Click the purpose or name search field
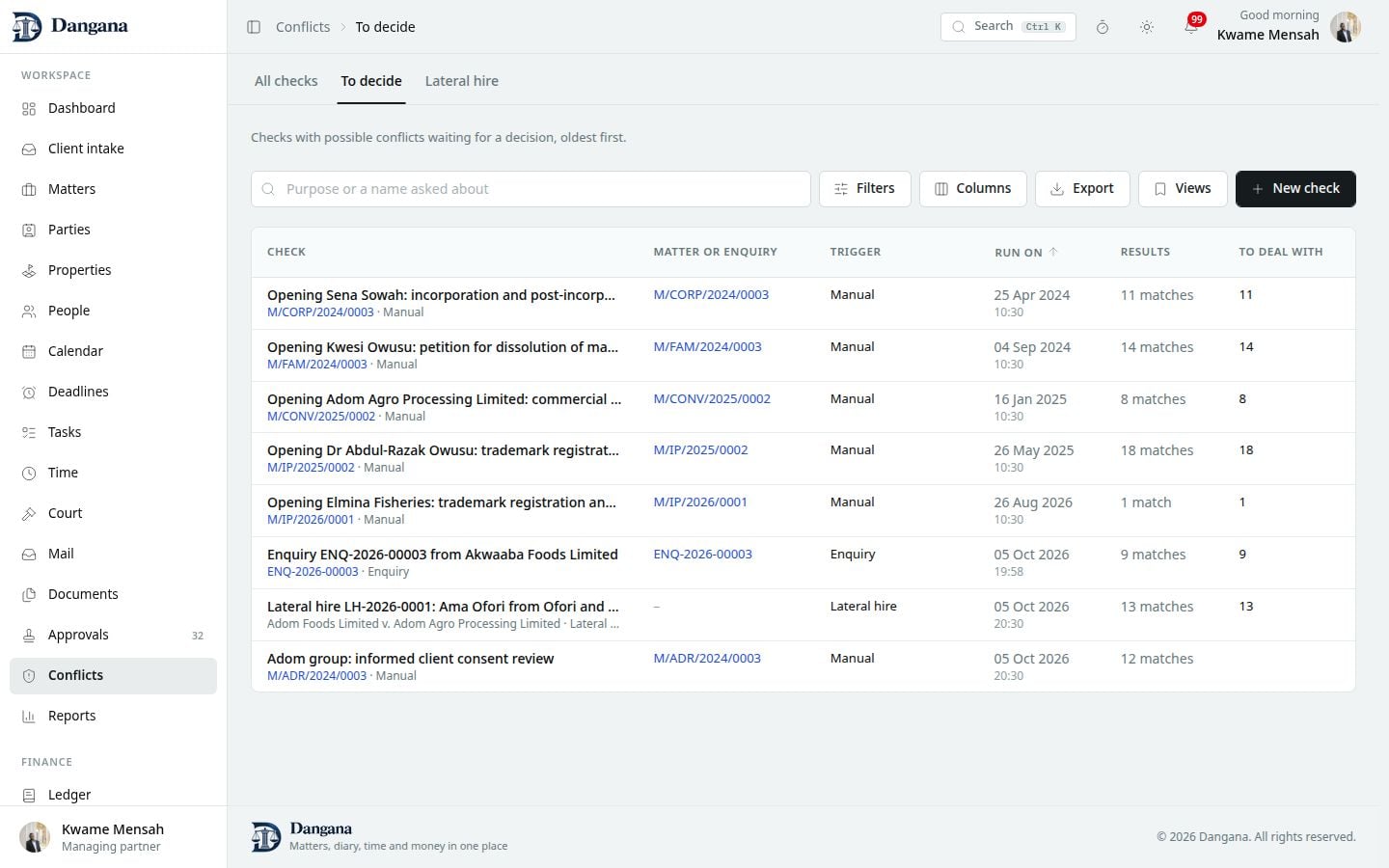1389x868 pixels. click(531, 189)
